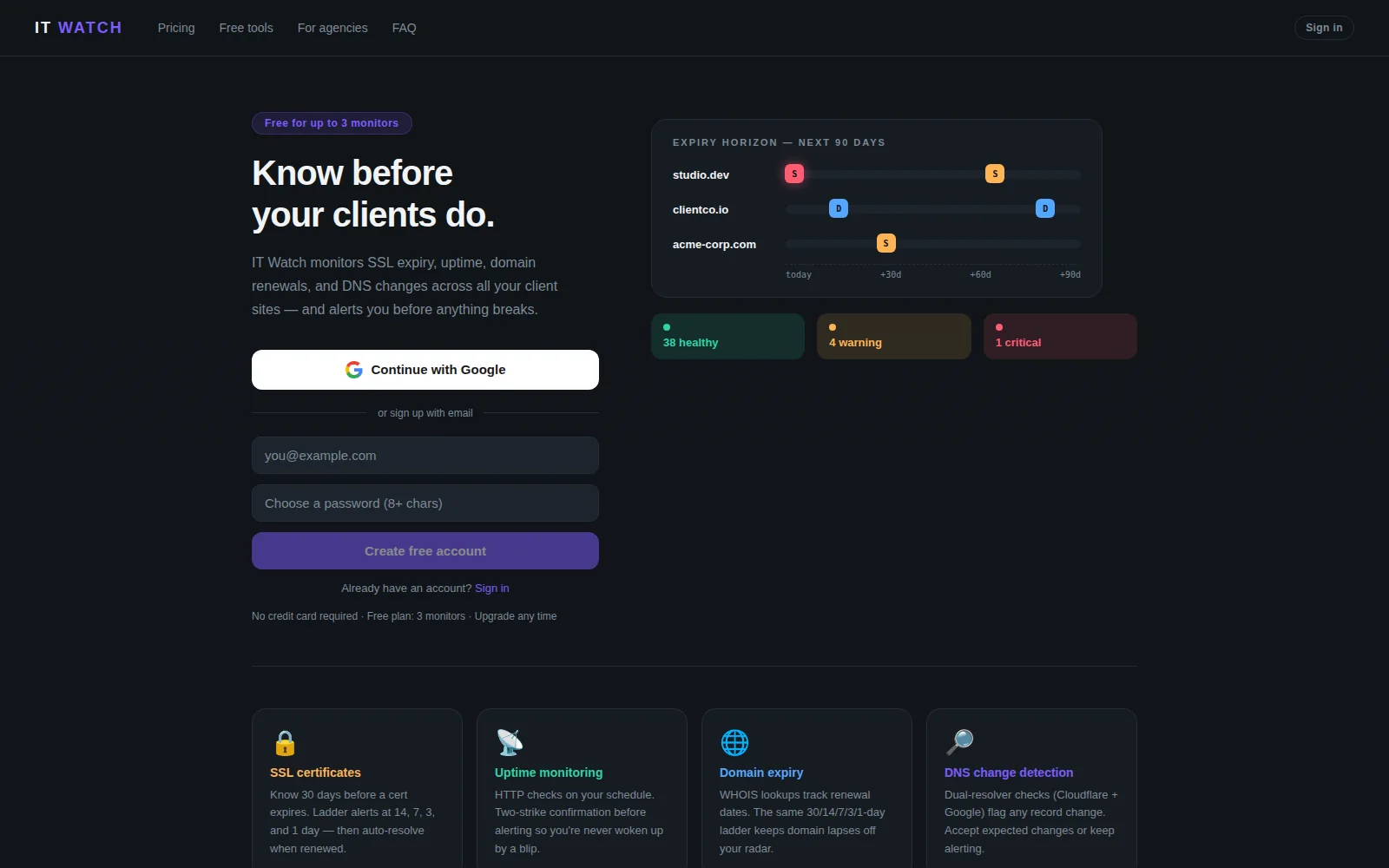Image resolution: width=1389 pixels, height=868 pixels.
Task: Click Create free account button
Action: click(425, 551)
